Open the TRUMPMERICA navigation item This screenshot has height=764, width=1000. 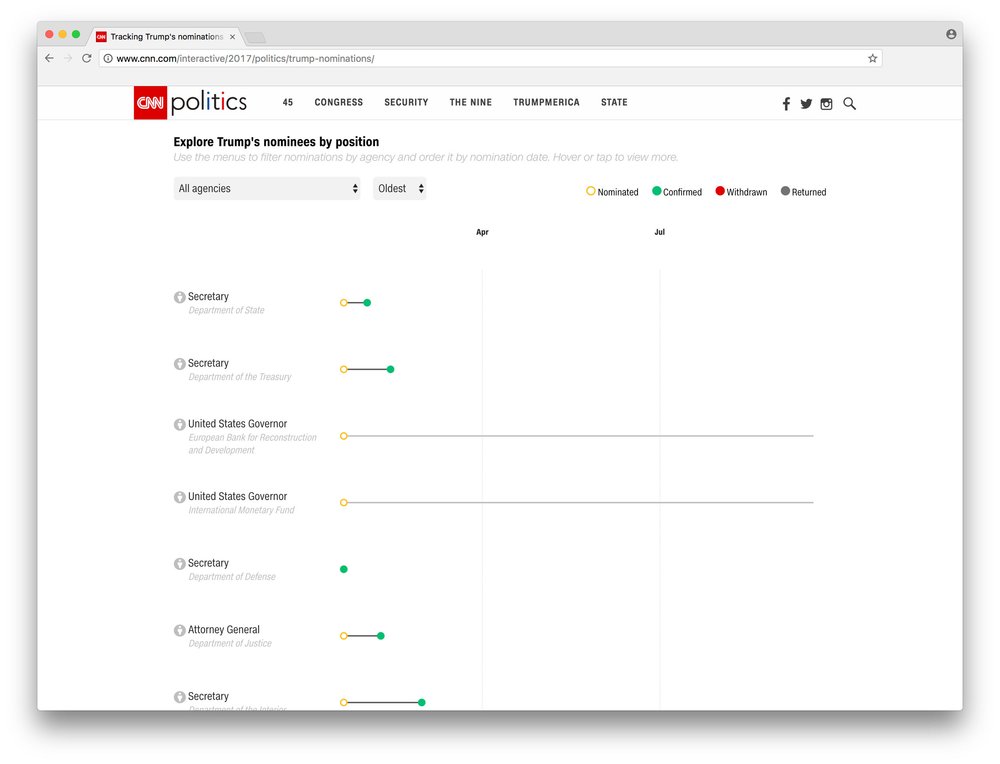[x=547, y=102]
